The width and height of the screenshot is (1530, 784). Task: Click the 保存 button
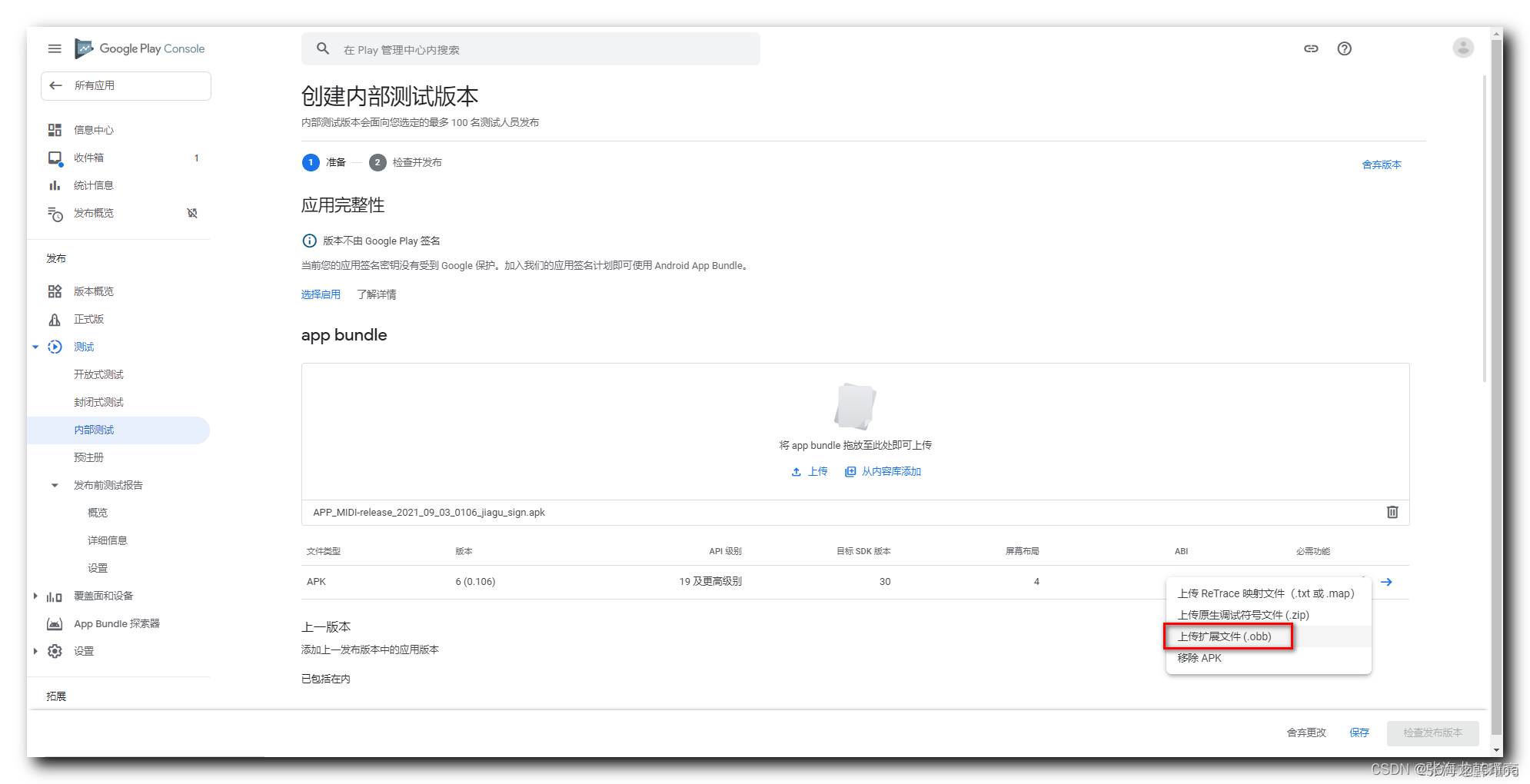click(x=1359, y=733)
